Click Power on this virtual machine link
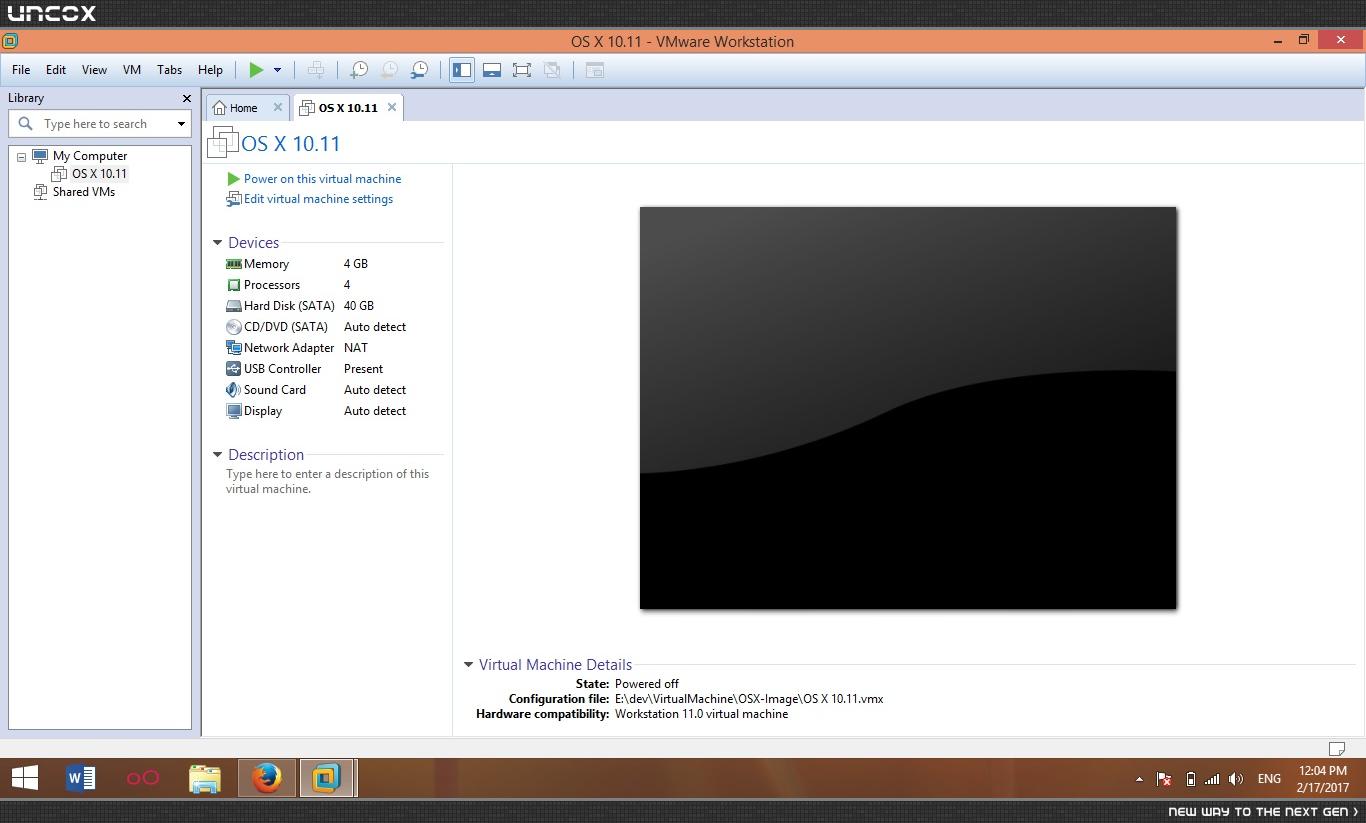The height and width of the screenshot is (823, 1366). [x=322, y=179]
